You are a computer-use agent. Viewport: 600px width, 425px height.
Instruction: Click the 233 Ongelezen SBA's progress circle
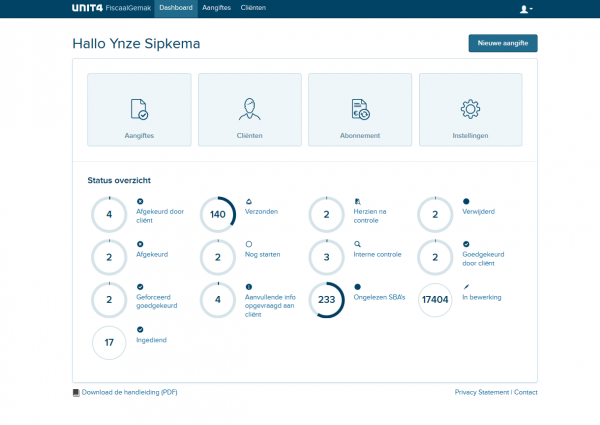pos(326,300)
